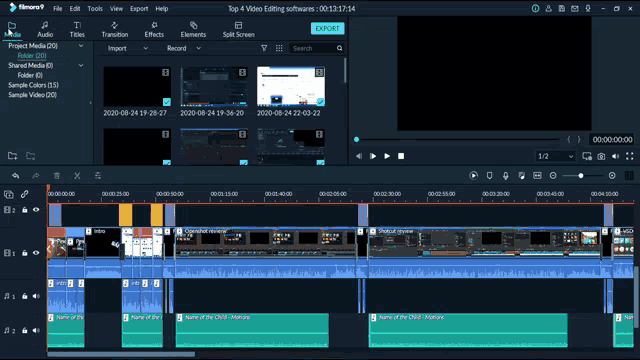Toggle lock on video track 2

point(24,210)
